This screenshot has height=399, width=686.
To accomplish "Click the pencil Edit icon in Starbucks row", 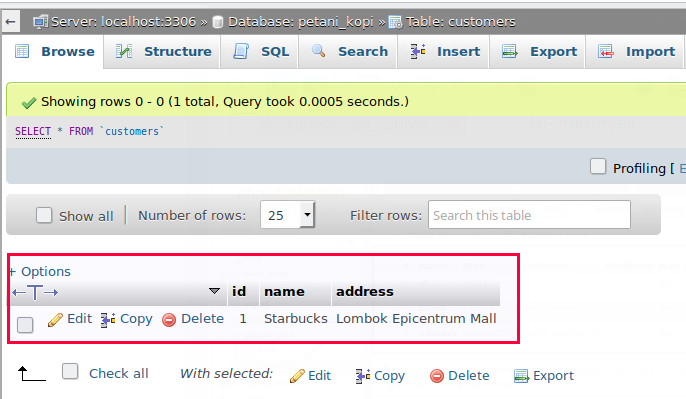I will tap(55, 320).
